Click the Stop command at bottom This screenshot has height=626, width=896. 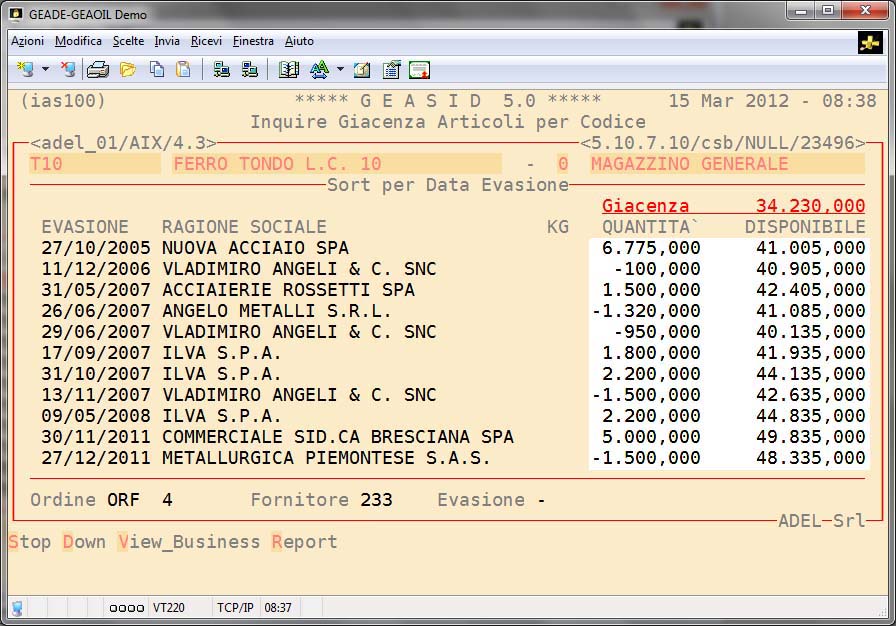click(x=30, y=542)
